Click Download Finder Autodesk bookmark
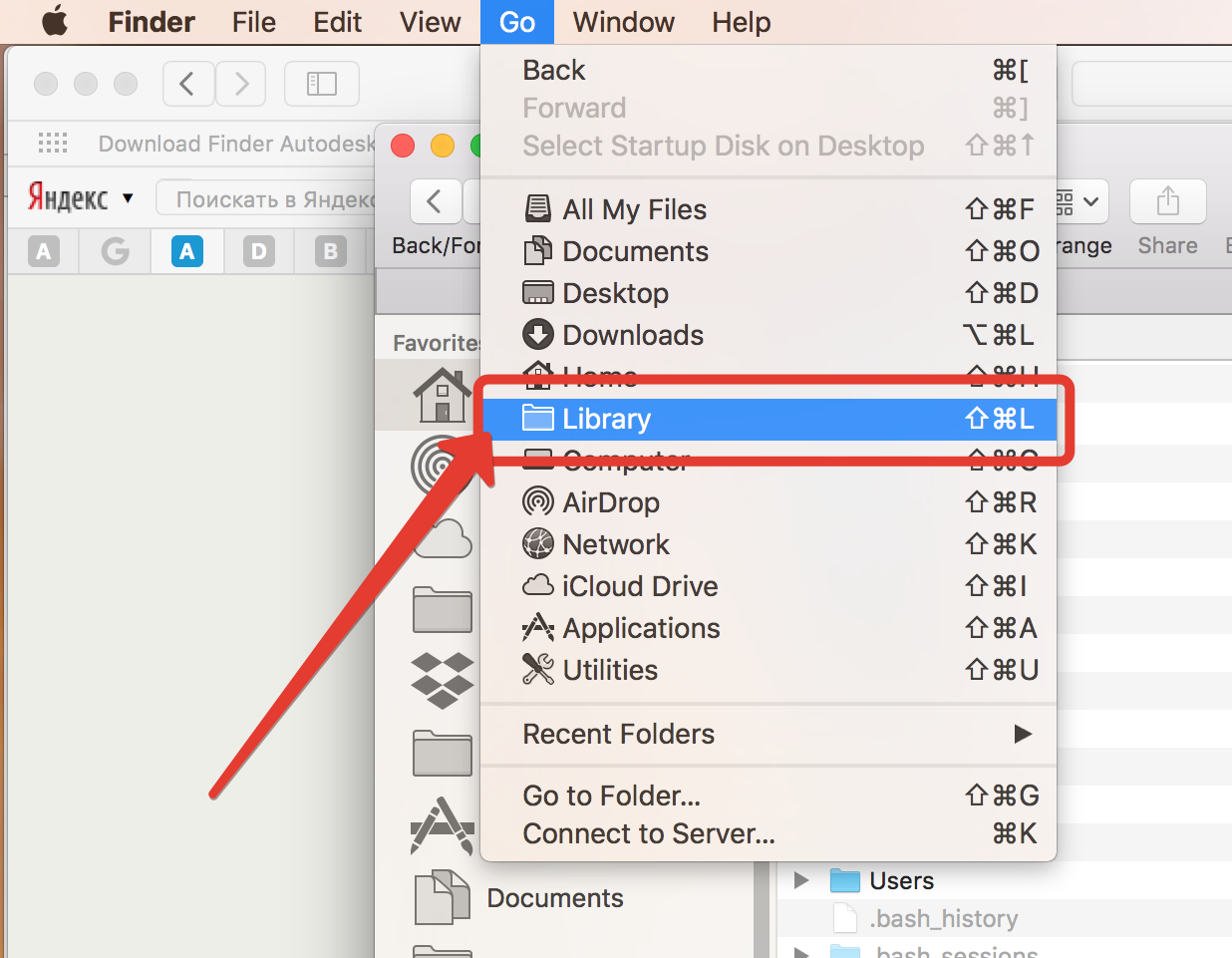Image resolution: width=1232 pixels, height=958 pixels. tap(237, 144)
